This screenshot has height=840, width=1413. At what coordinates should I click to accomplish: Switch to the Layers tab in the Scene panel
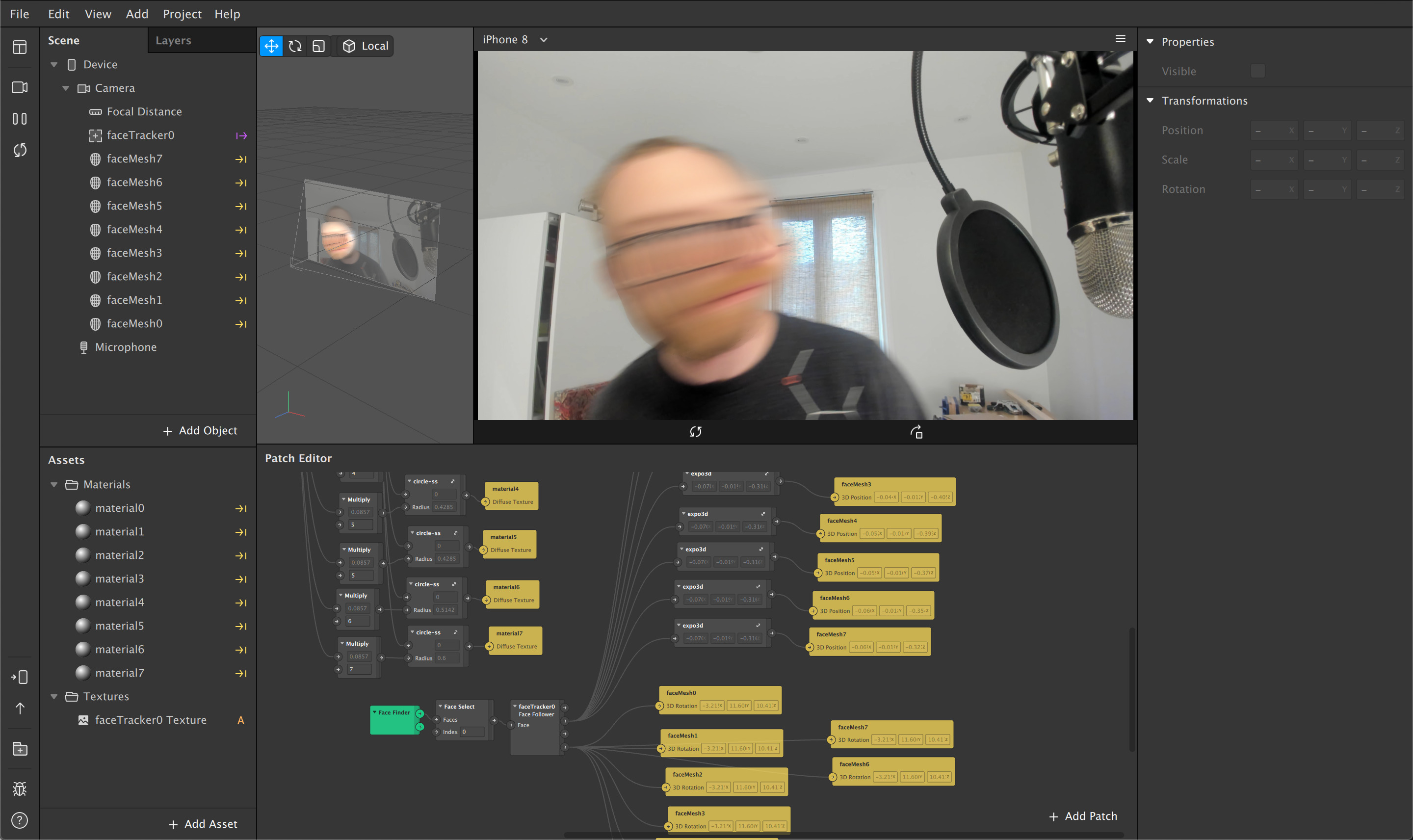point(173,40)
